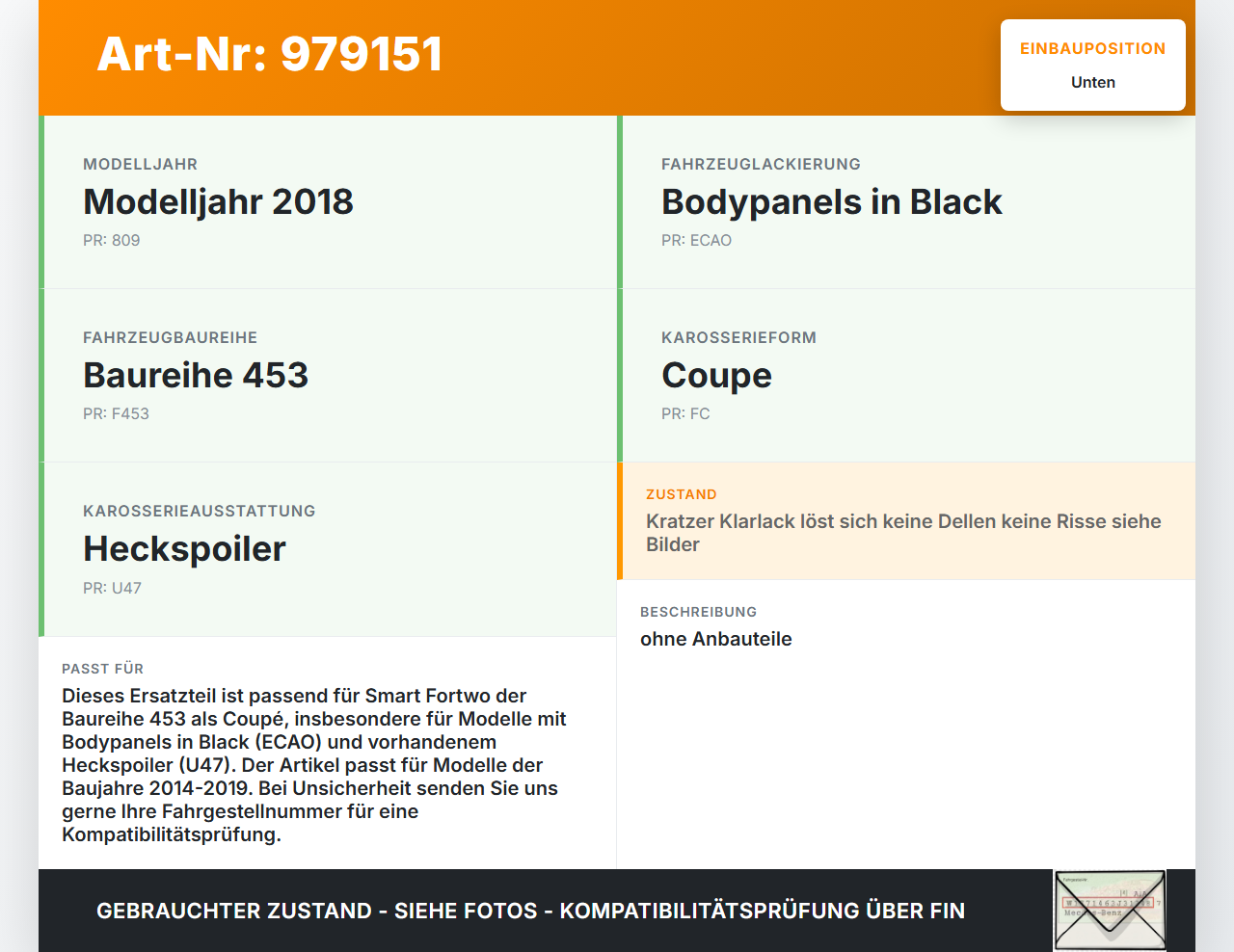Click the BESCHREIBUNG section label
The width and height of the screenshot is (1234, 952).
point(698,612)
